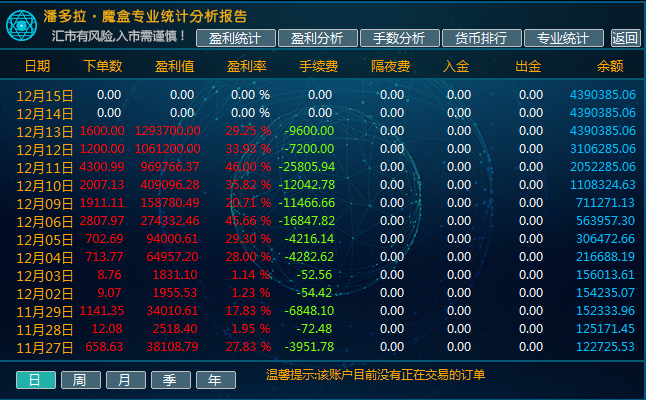Click the 返回 button
This screenshot has width=646, height=400.
[x=625, y=38]
